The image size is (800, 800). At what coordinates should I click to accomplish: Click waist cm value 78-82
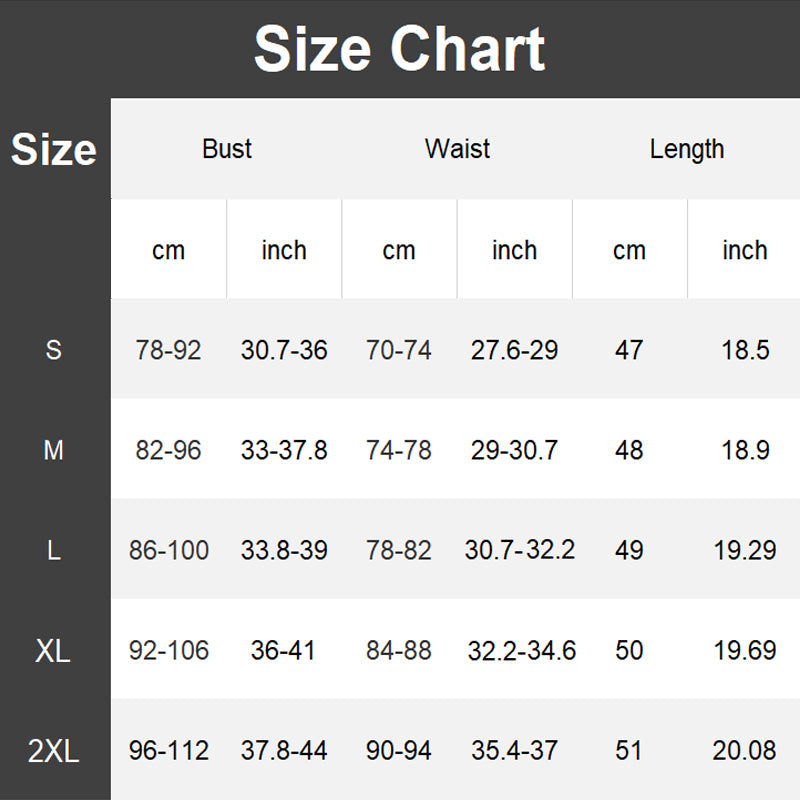click(399, 550)
